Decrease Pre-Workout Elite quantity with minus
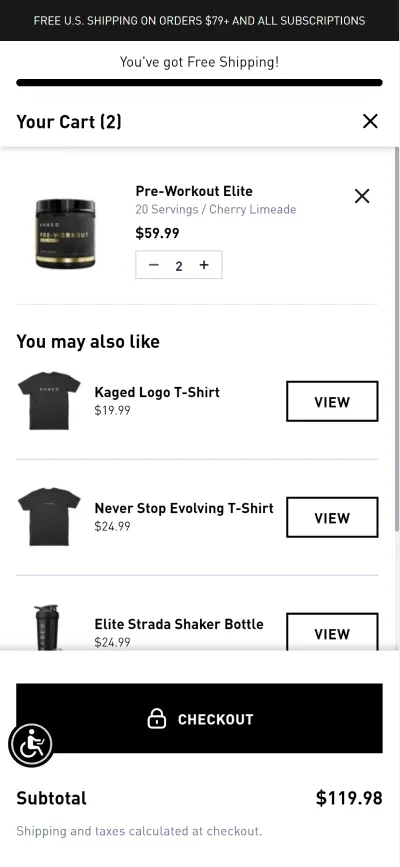This screenshot has width=400, height=867. pyautogui.click(x=154, y=265)
